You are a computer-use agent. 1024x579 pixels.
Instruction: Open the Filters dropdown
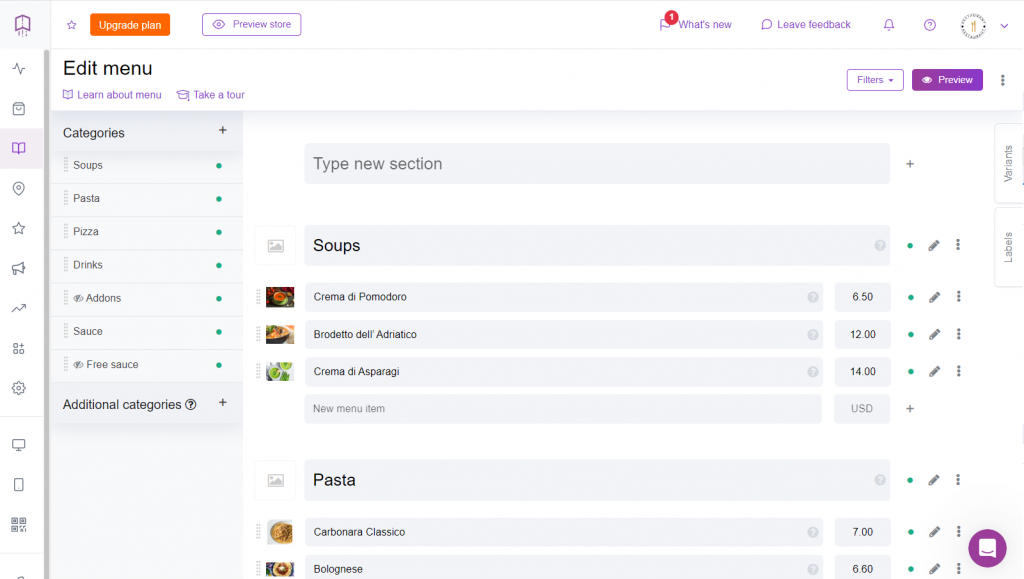point(874,80)
